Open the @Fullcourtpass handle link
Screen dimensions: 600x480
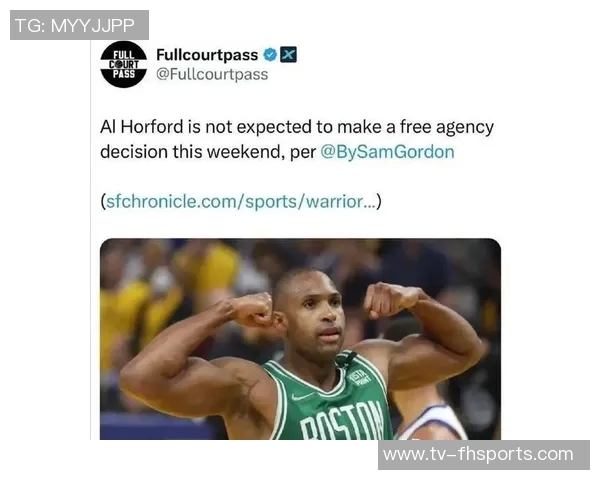[x=212, y=74]
